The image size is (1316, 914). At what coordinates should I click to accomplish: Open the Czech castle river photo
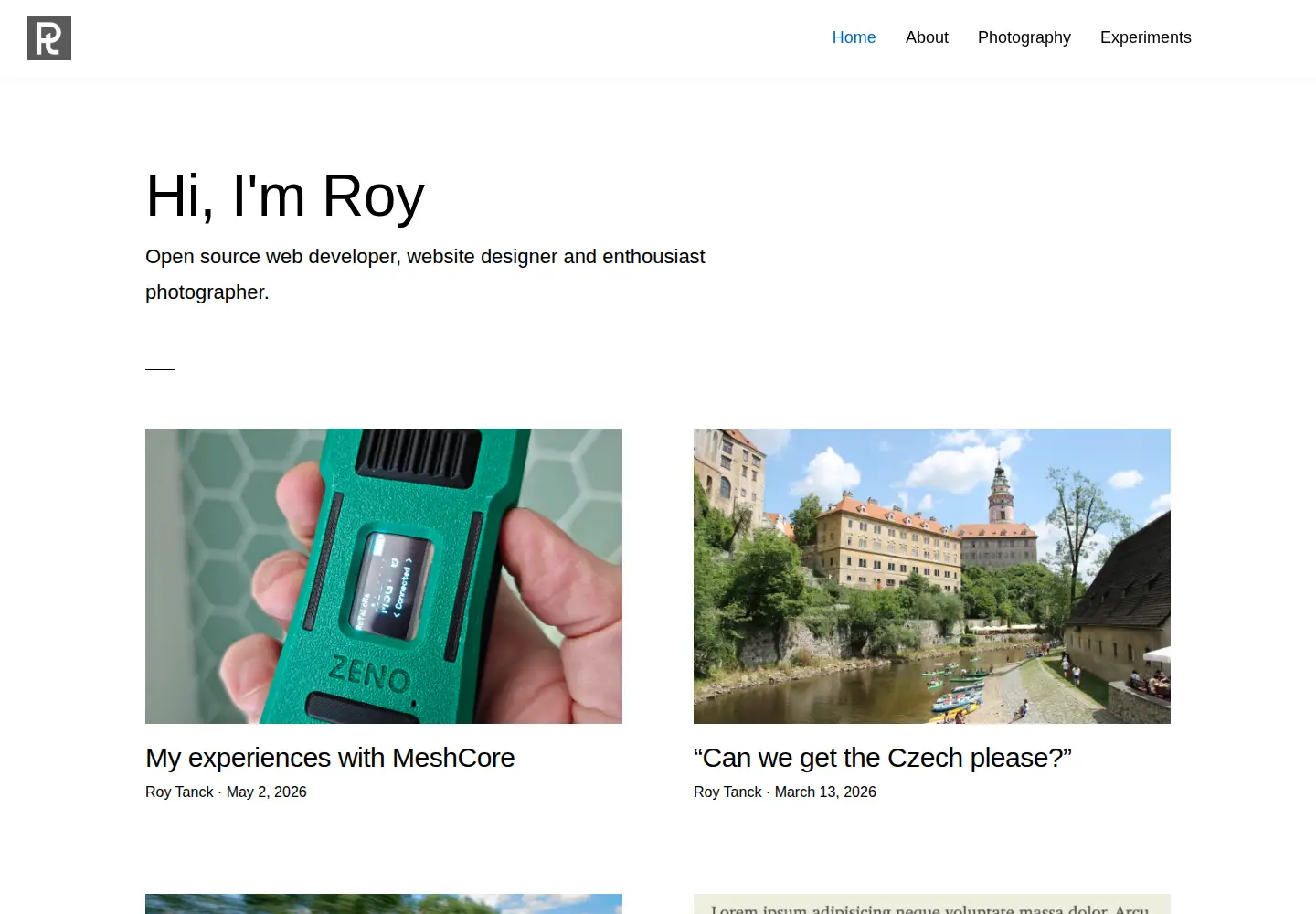point(932,576)
